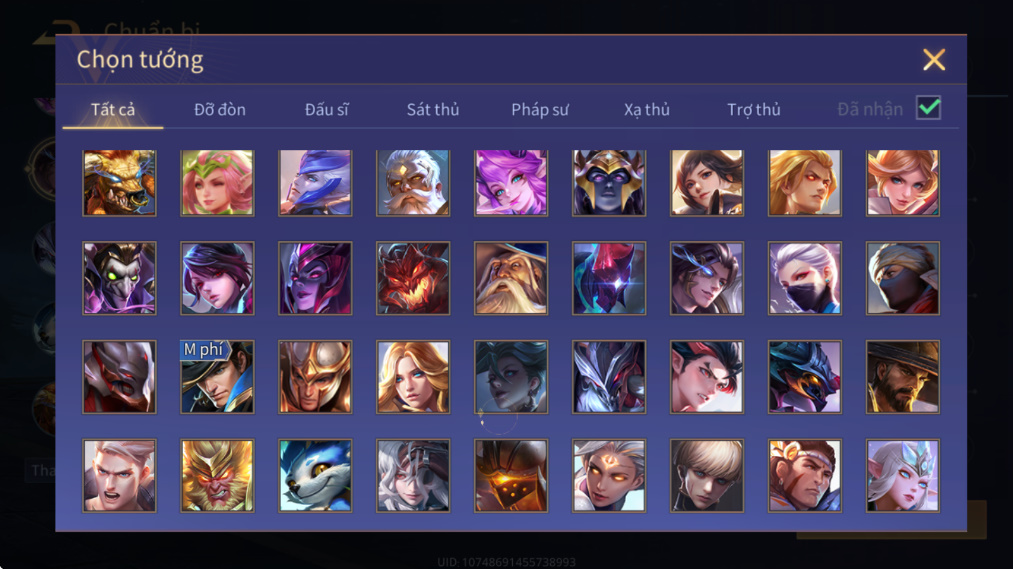Select the hero portrait labeled M phí

coord(217,377)
